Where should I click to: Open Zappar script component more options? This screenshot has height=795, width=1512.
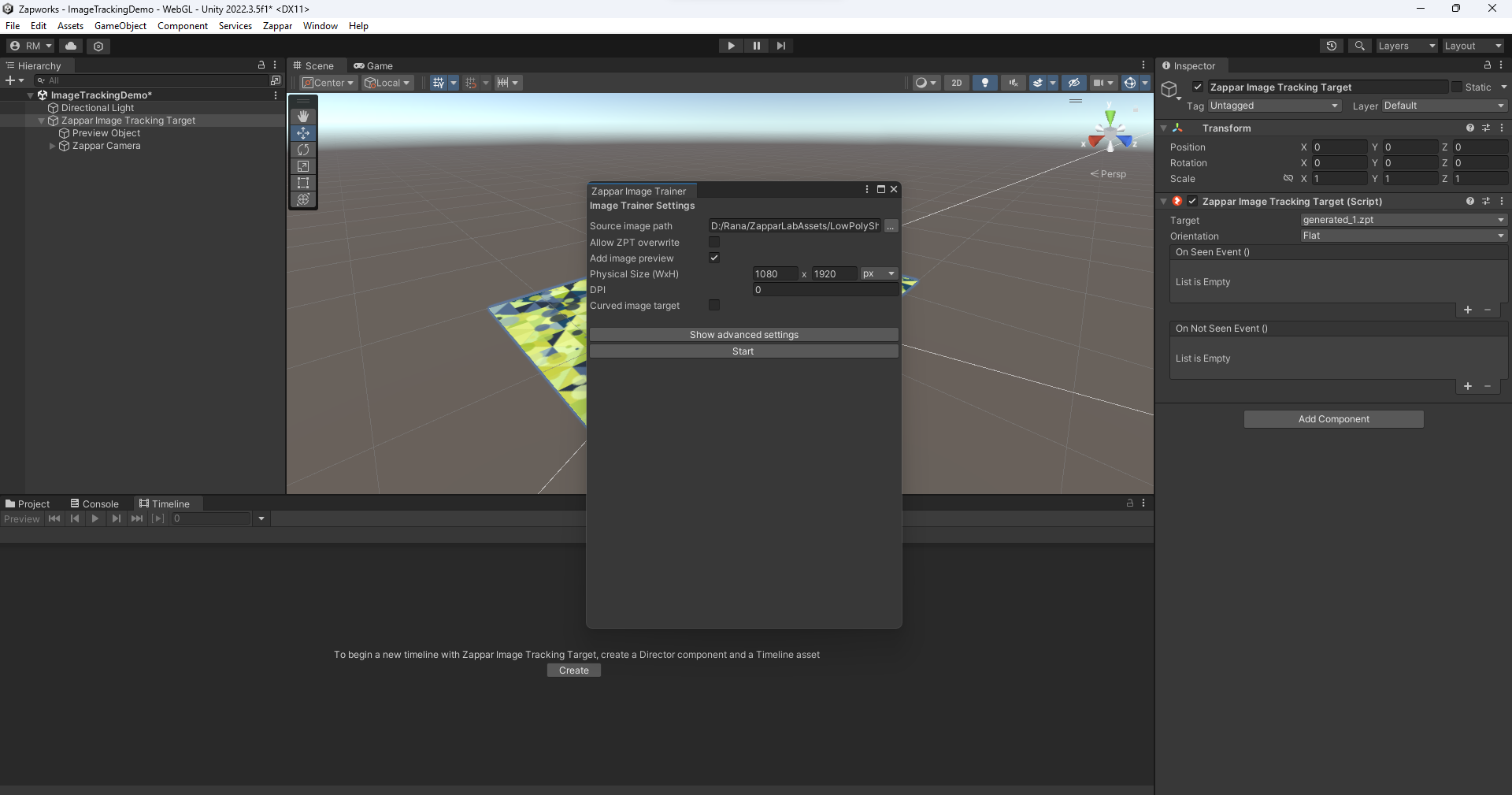click(x=1502, y=202)
